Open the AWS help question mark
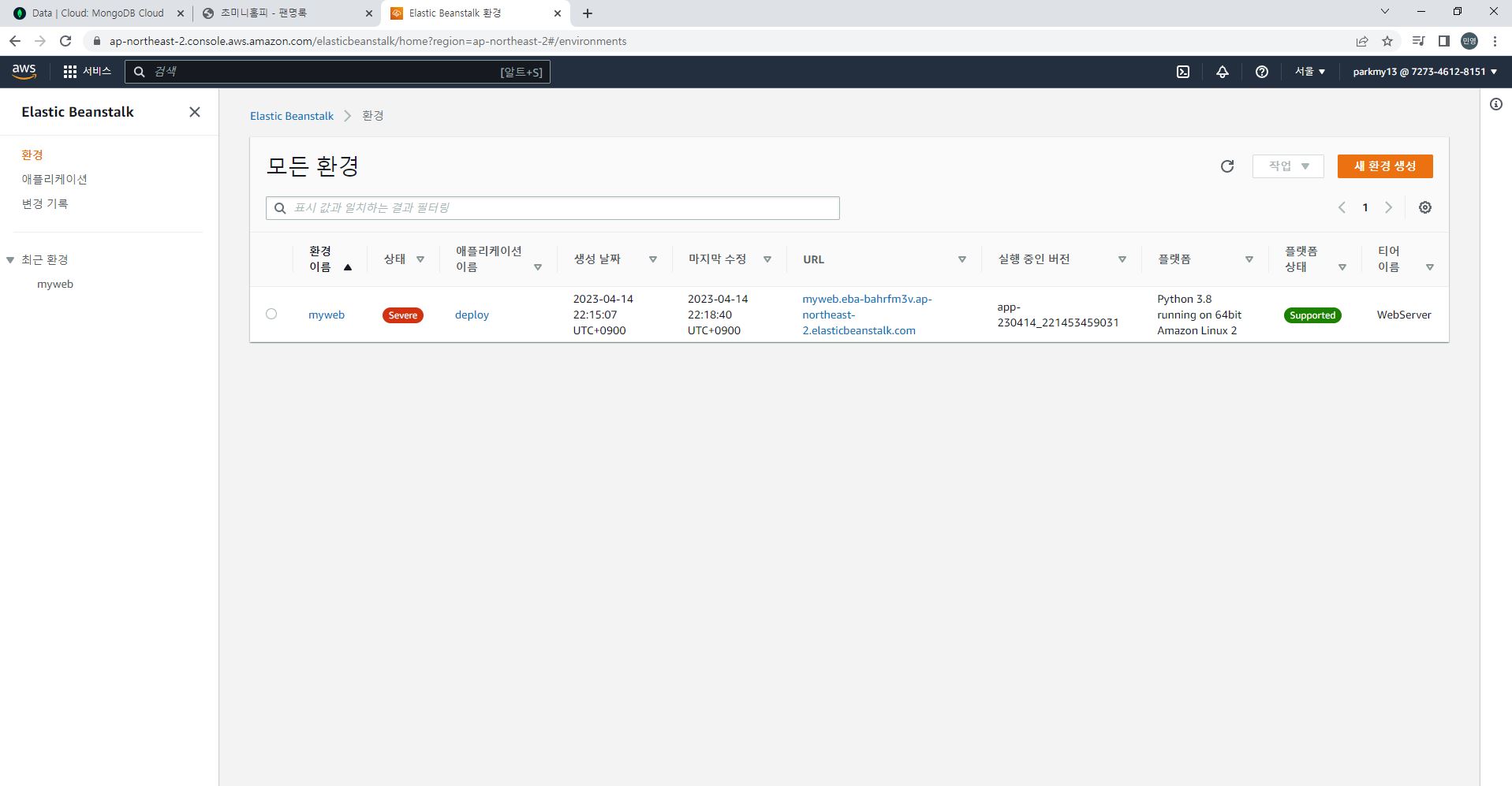 click(1262, 72)
